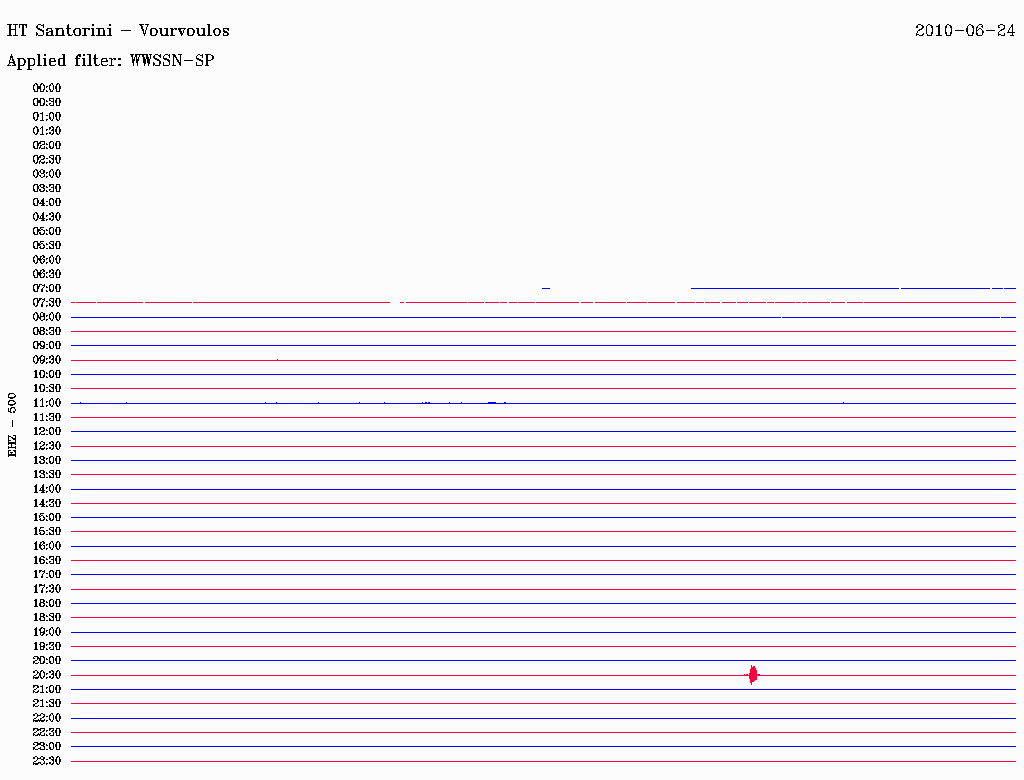Click the 12:30 time label
Image resolution: width=1024 pixels, height=780 pixels.
(47, 446)
